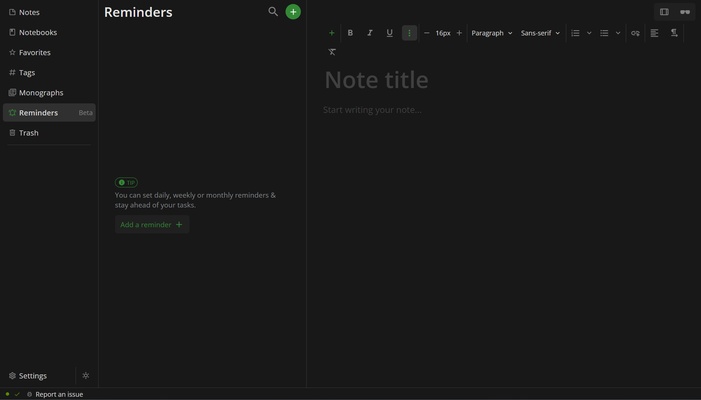Screen dimensions: 701x400
Task: Open the Tags section
Action: pos(49,72)
